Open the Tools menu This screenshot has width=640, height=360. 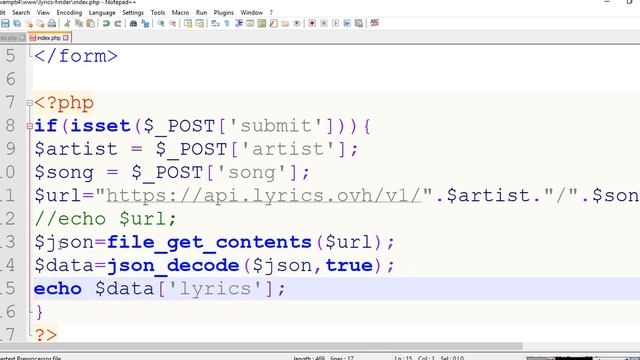(158, 13)
